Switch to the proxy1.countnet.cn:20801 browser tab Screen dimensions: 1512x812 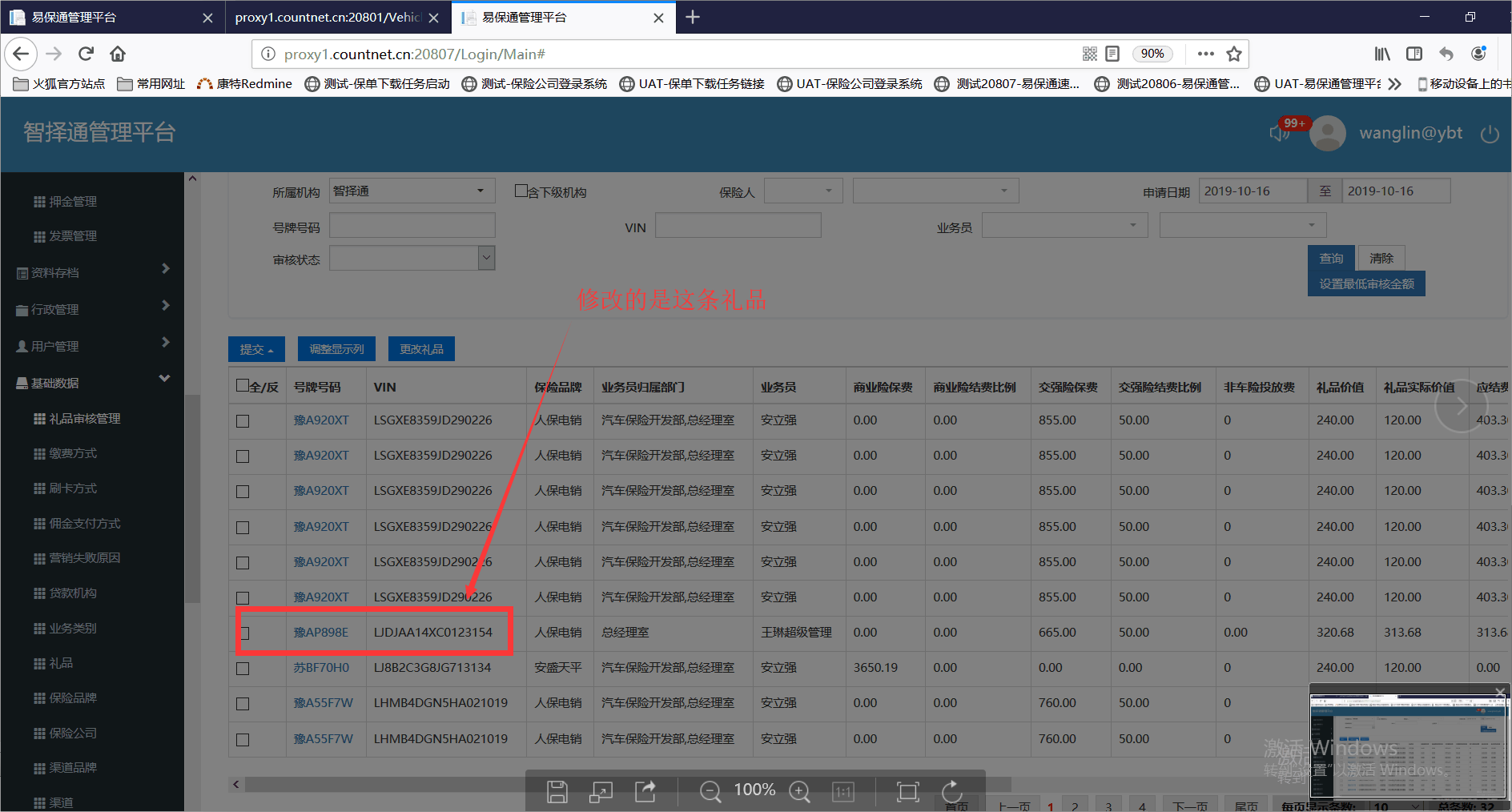pos(328,18)
